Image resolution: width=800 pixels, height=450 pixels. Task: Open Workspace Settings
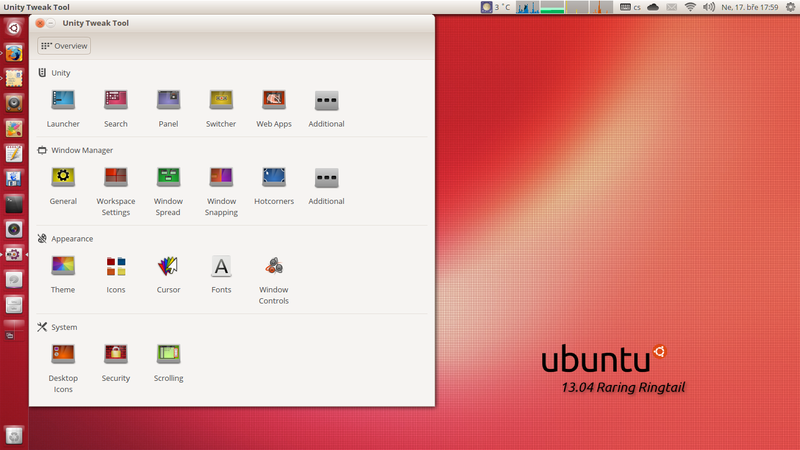[116, 191]
